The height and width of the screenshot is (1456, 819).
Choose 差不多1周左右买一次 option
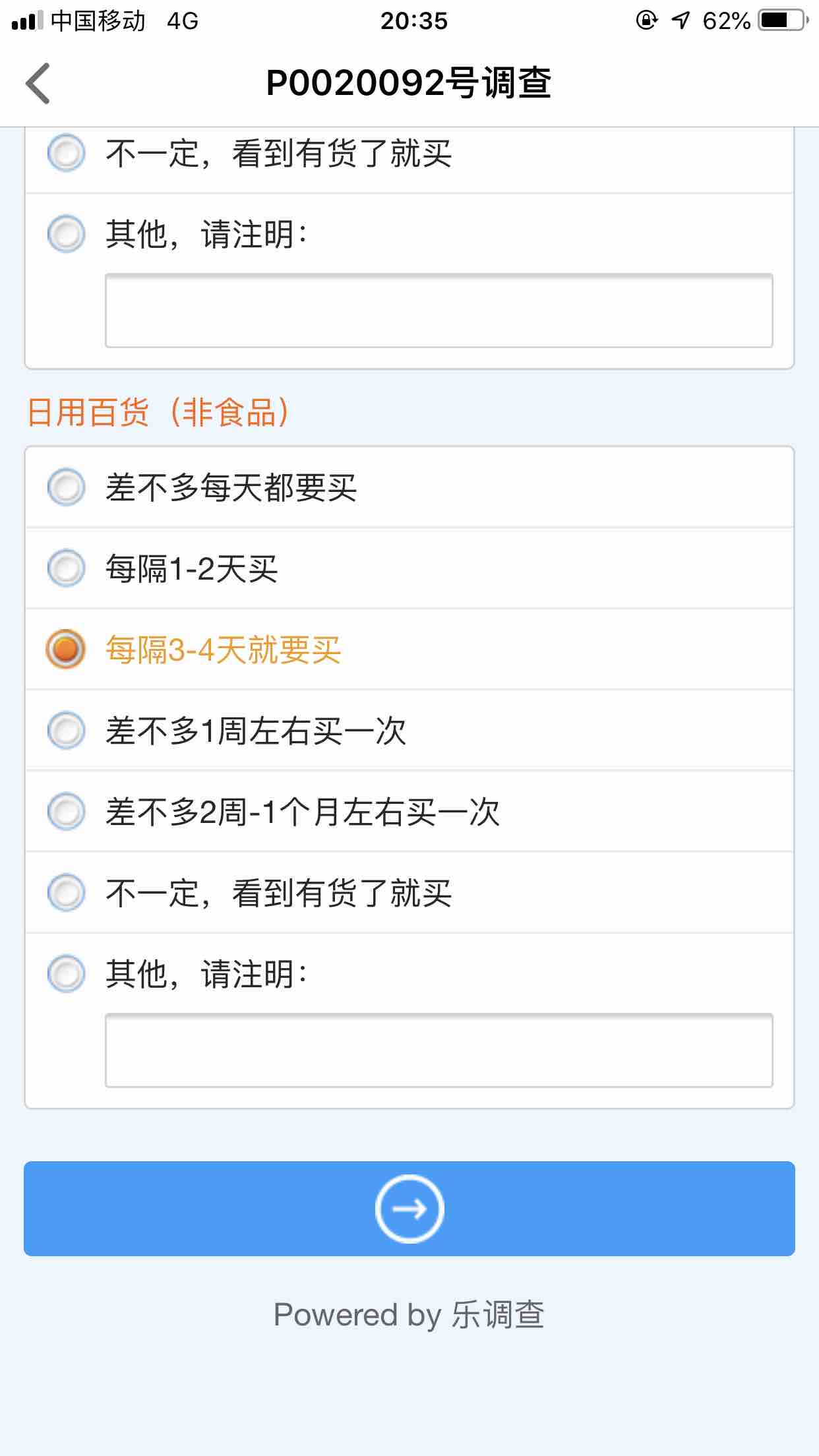(x=67, y=731)
